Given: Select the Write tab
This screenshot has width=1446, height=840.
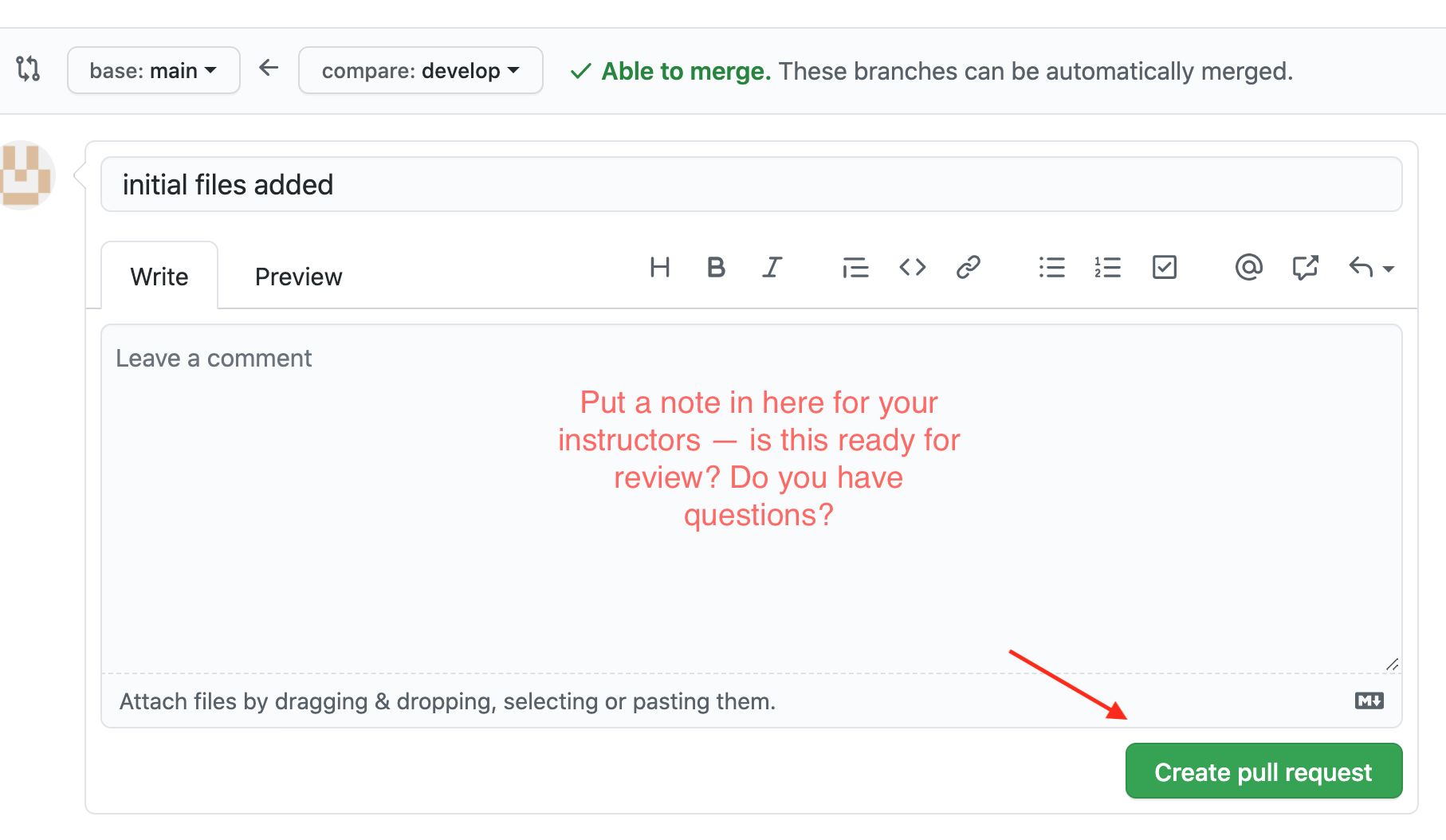Looking at the screenshot, I should 159,277.
